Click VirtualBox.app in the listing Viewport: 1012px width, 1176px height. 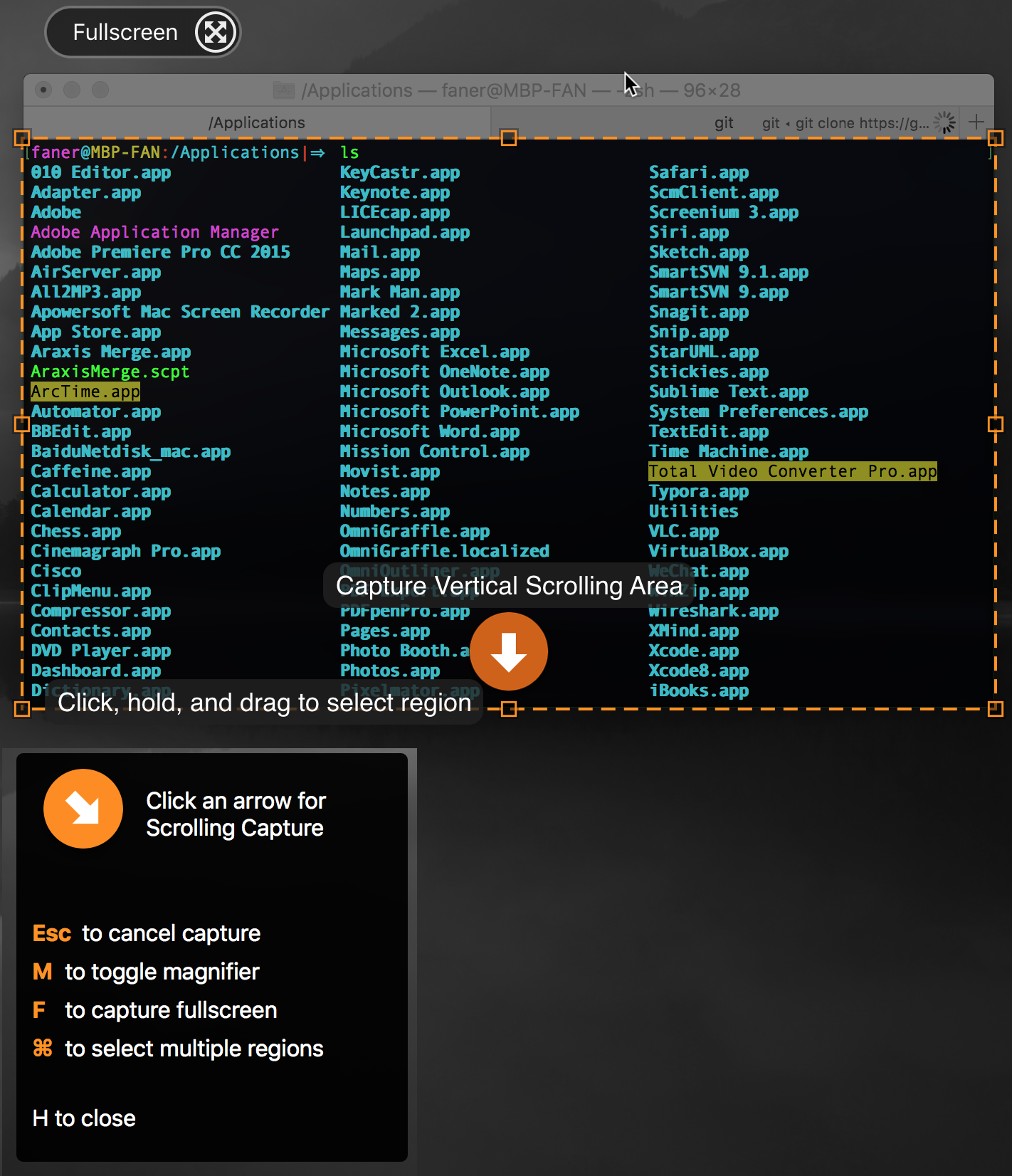(719, 551)
